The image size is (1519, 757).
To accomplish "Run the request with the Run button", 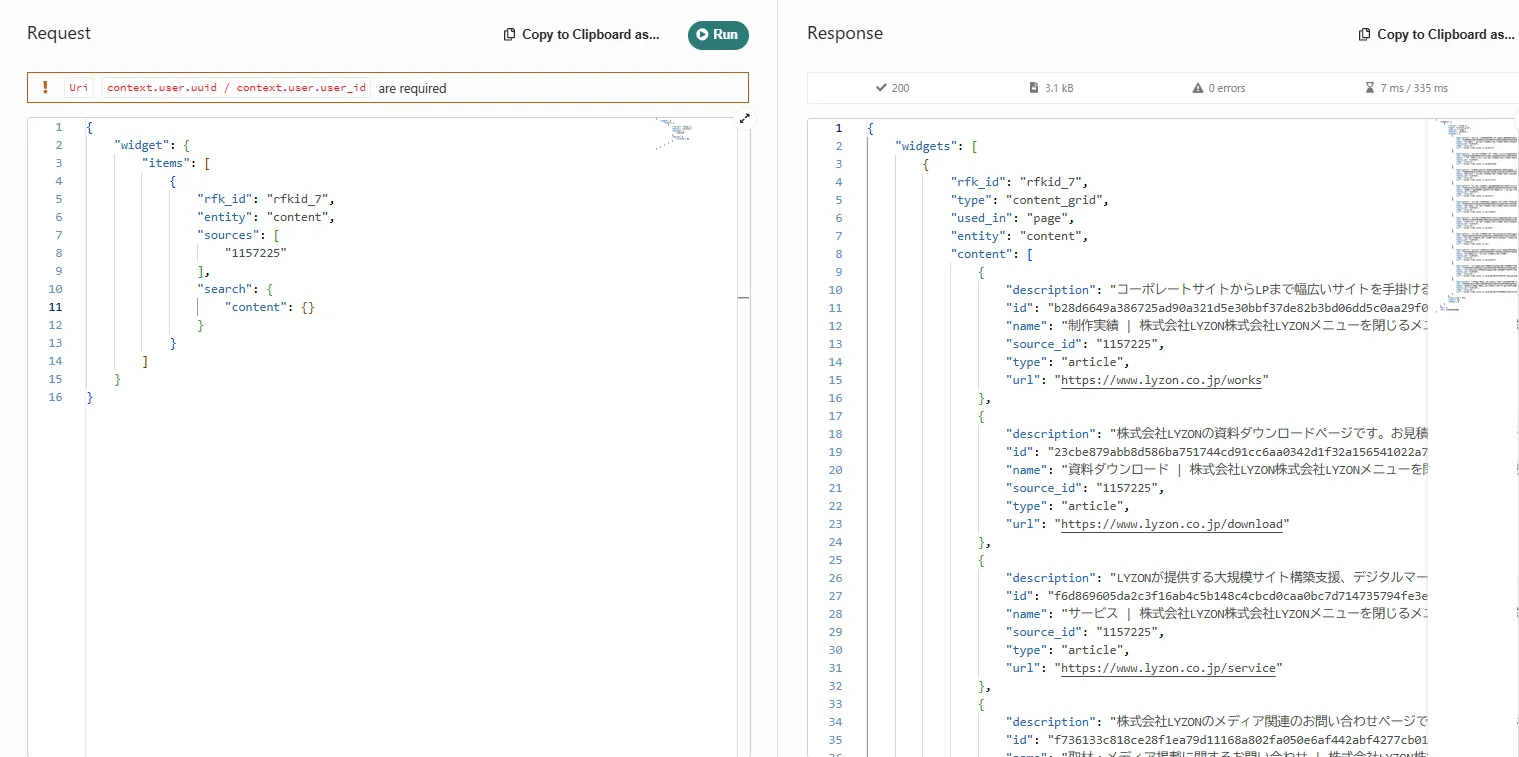I will tap(718, 34).
